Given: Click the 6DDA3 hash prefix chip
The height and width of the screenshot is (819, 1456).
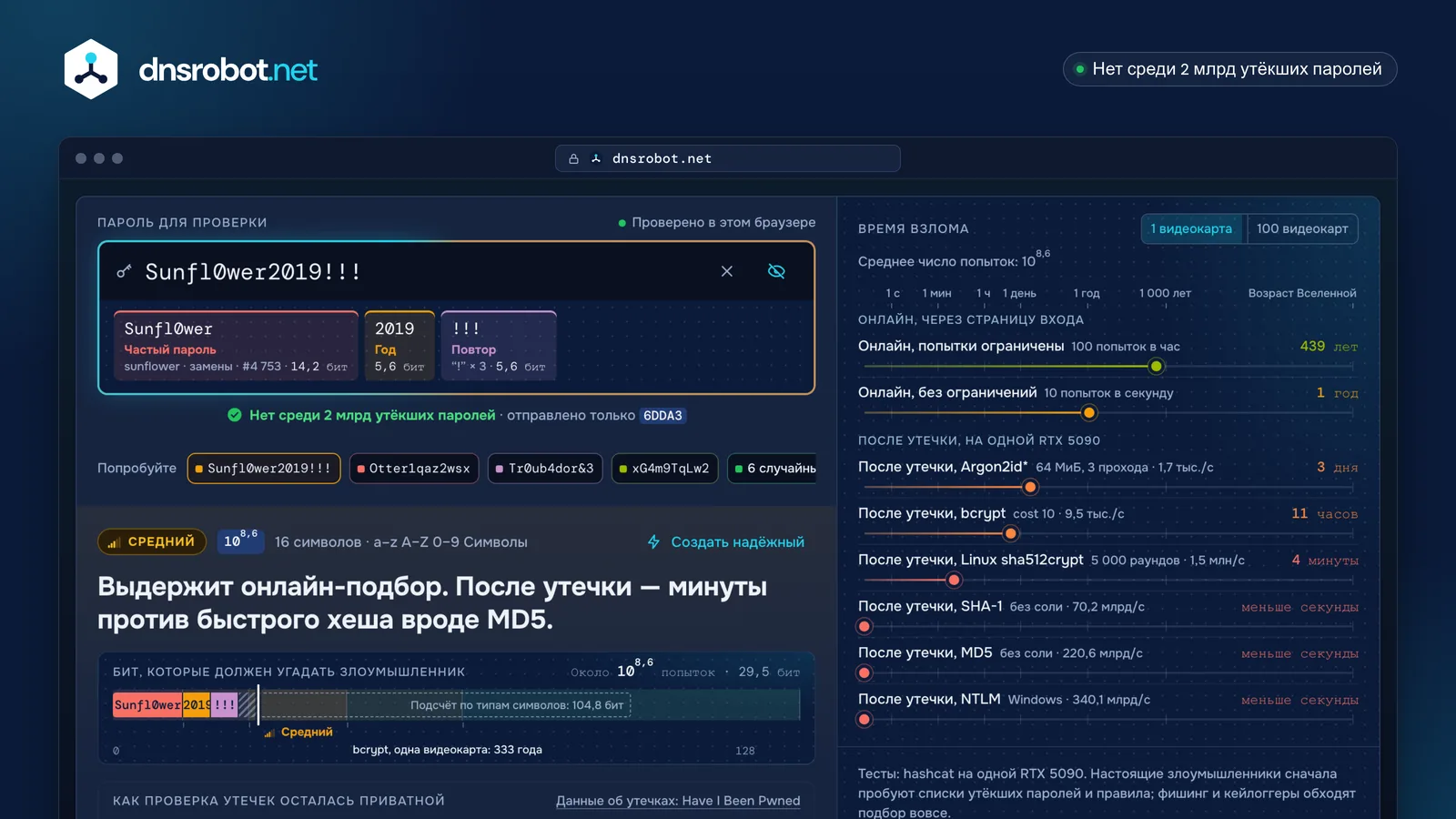Looking at the screenshot, I should pos(662,416).
